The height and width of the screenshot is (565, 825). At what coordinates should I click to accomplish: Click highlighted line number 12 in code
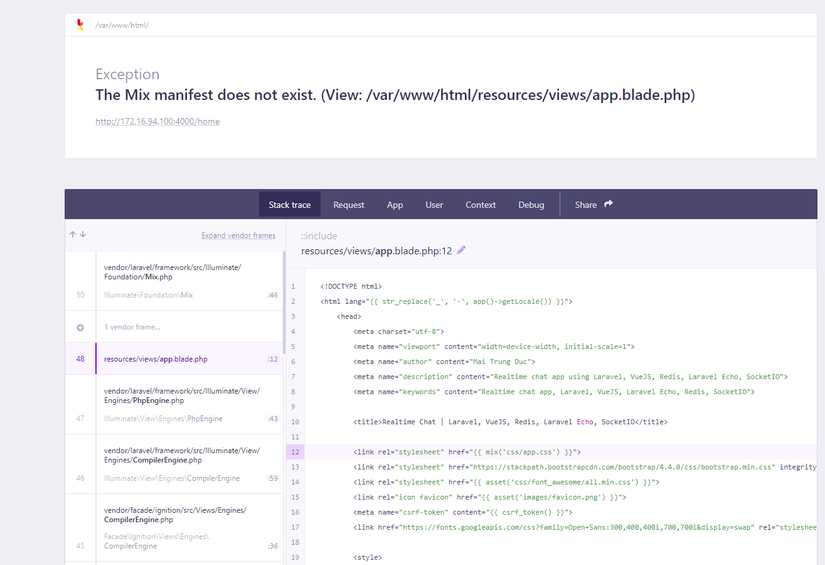295,452
